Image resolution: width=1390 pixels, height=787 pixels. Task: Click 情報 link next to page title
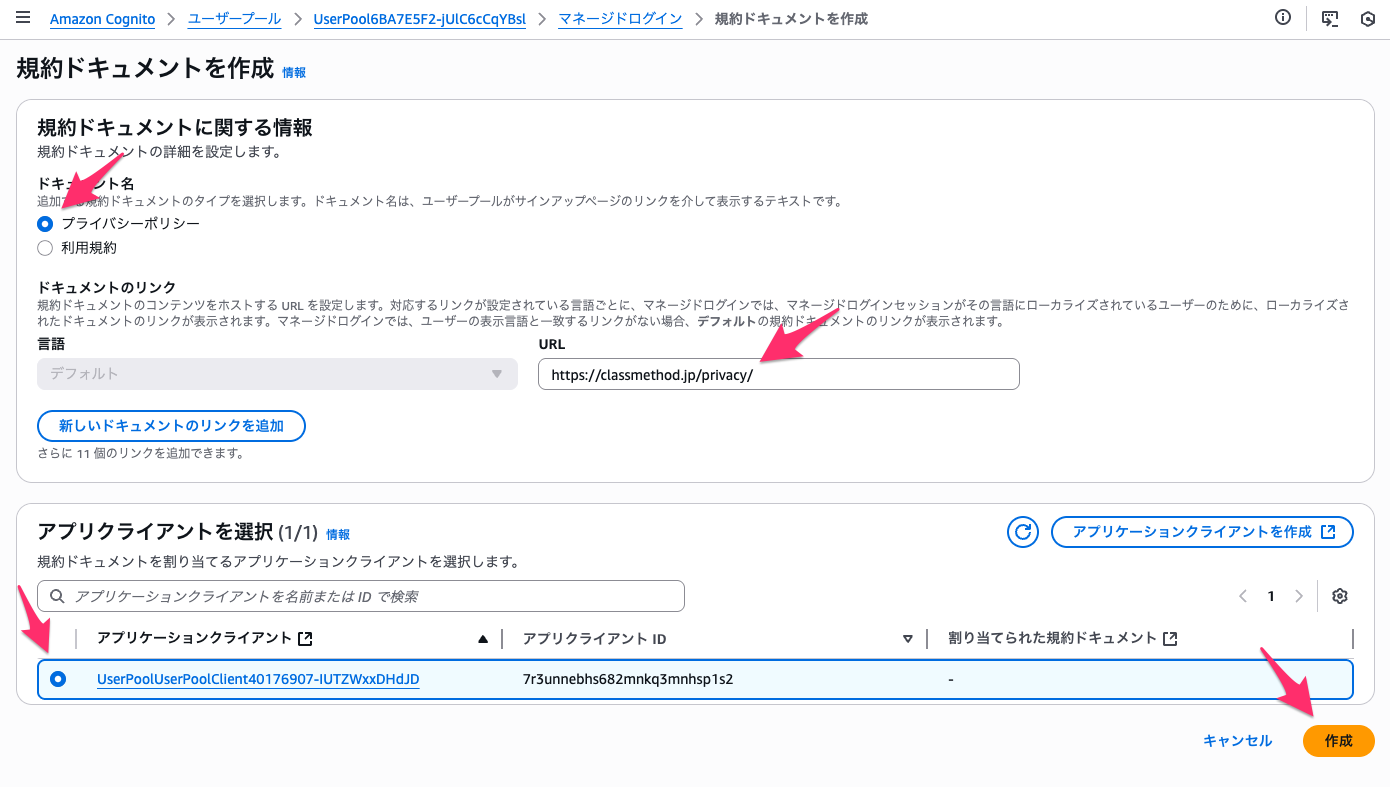coord(294,73)
